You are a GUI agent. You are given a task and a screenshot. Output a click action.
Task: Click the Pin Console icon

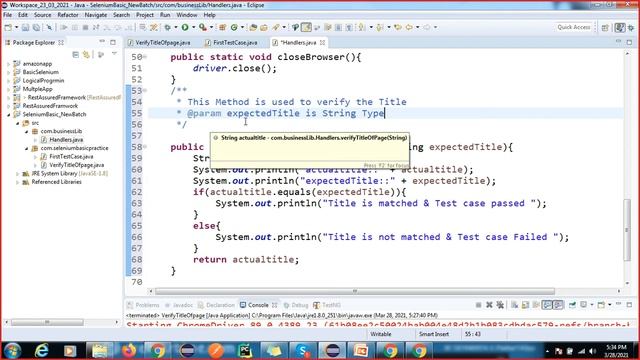pyautogui.click(x=572, y=305)
